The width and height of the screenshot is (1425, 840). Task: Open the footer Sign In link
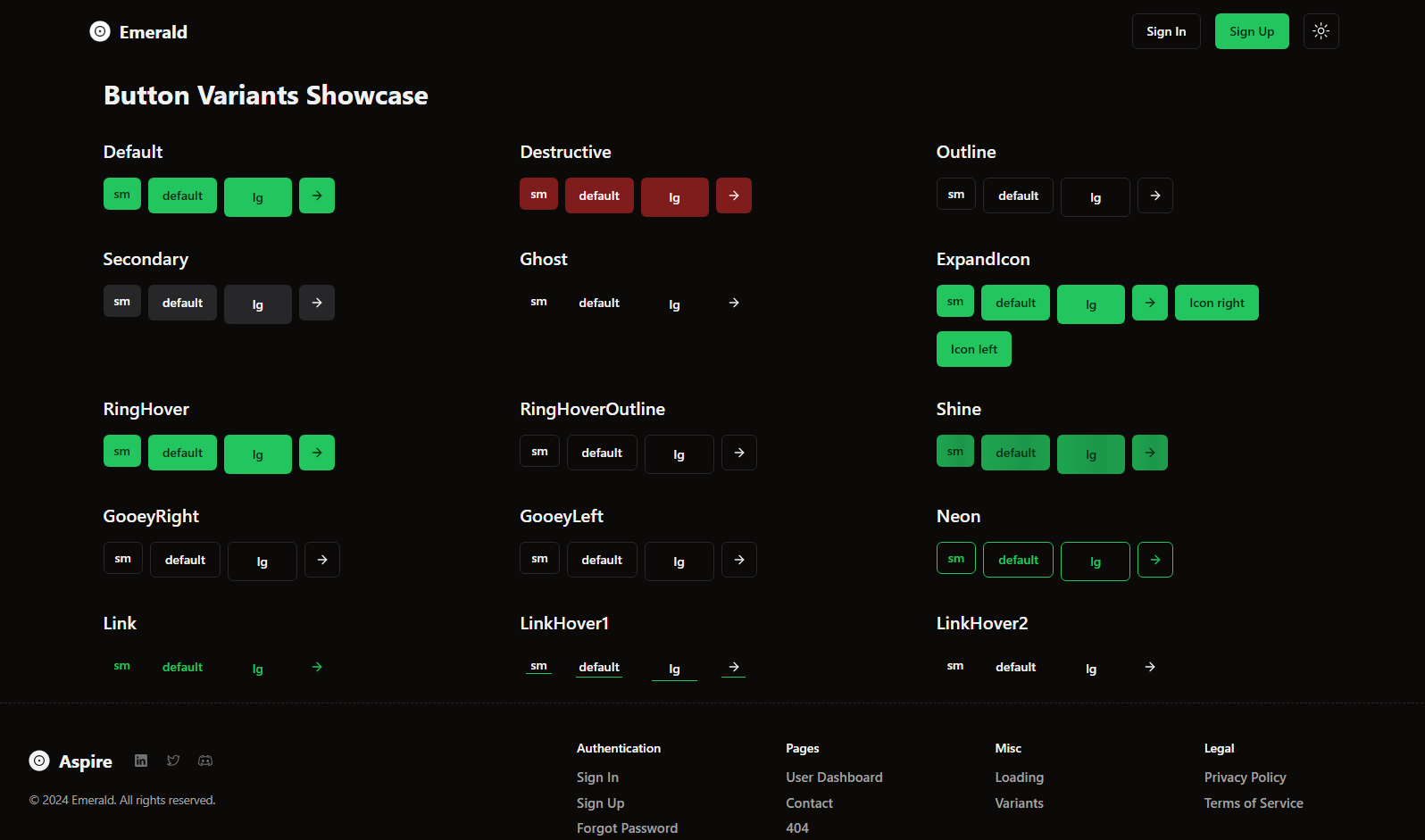[597, 778]
